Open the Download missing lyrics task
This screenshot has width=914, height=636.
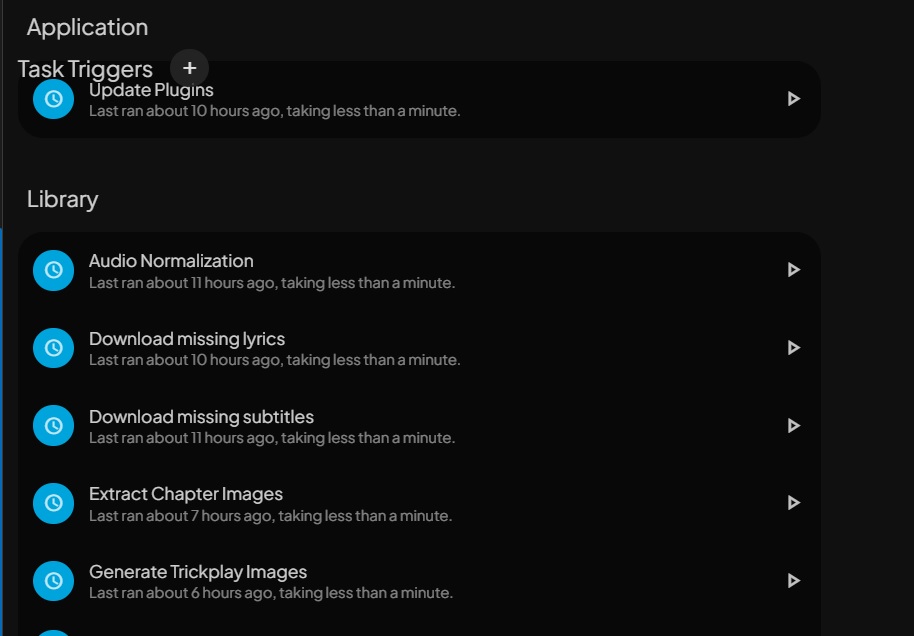187,339
